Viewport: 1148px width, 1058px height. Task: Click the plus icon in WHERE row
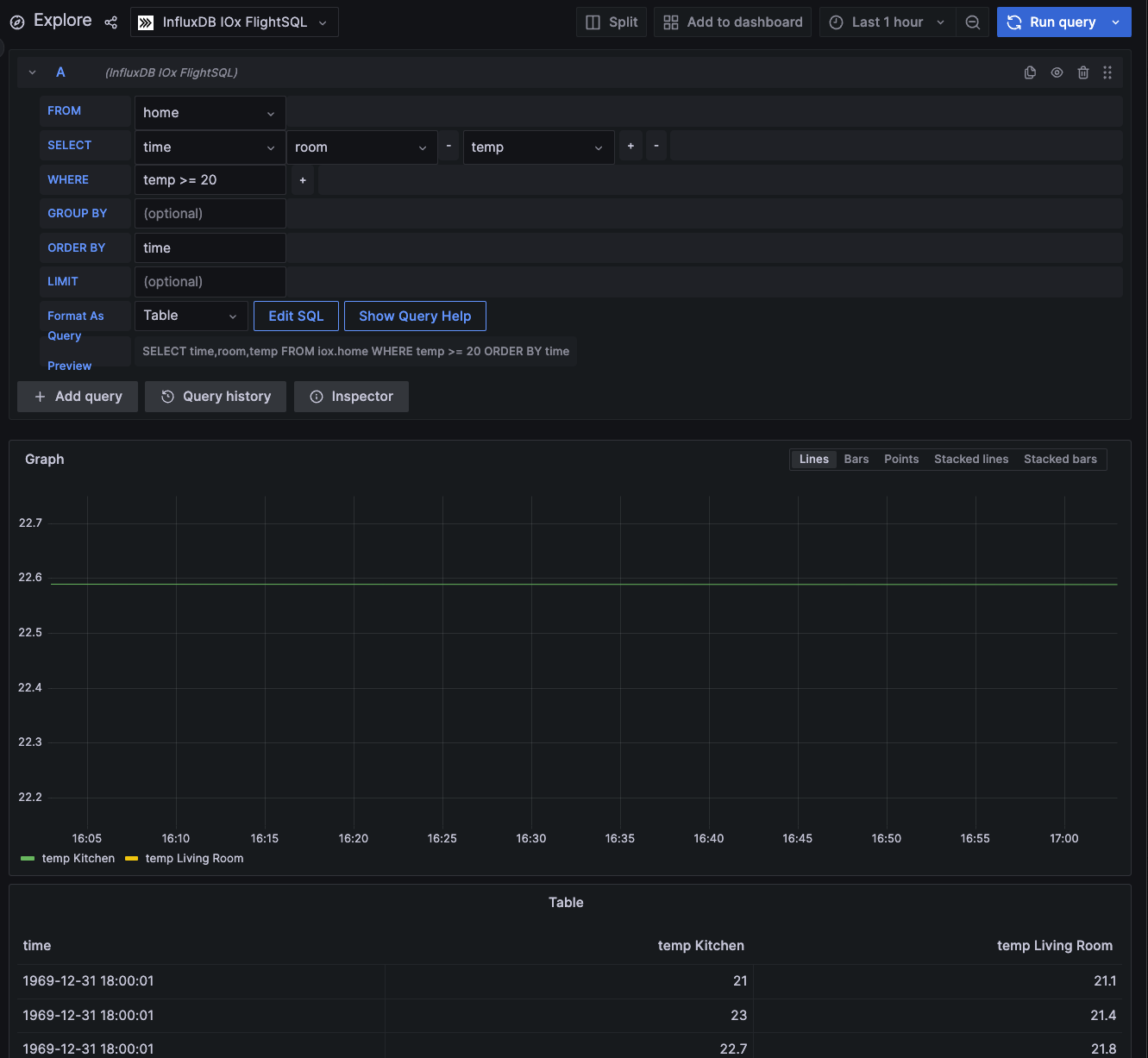pos(303,180)
